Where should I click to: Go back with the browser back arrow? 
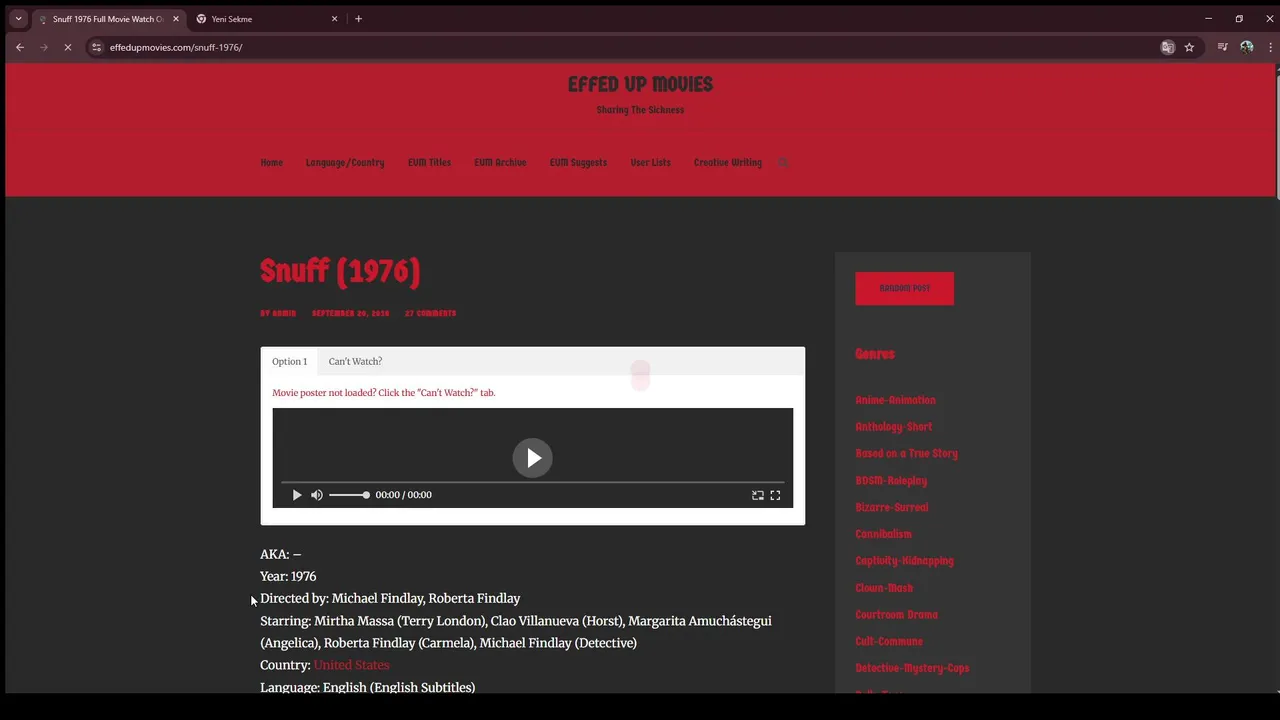[x=20, y=47]
